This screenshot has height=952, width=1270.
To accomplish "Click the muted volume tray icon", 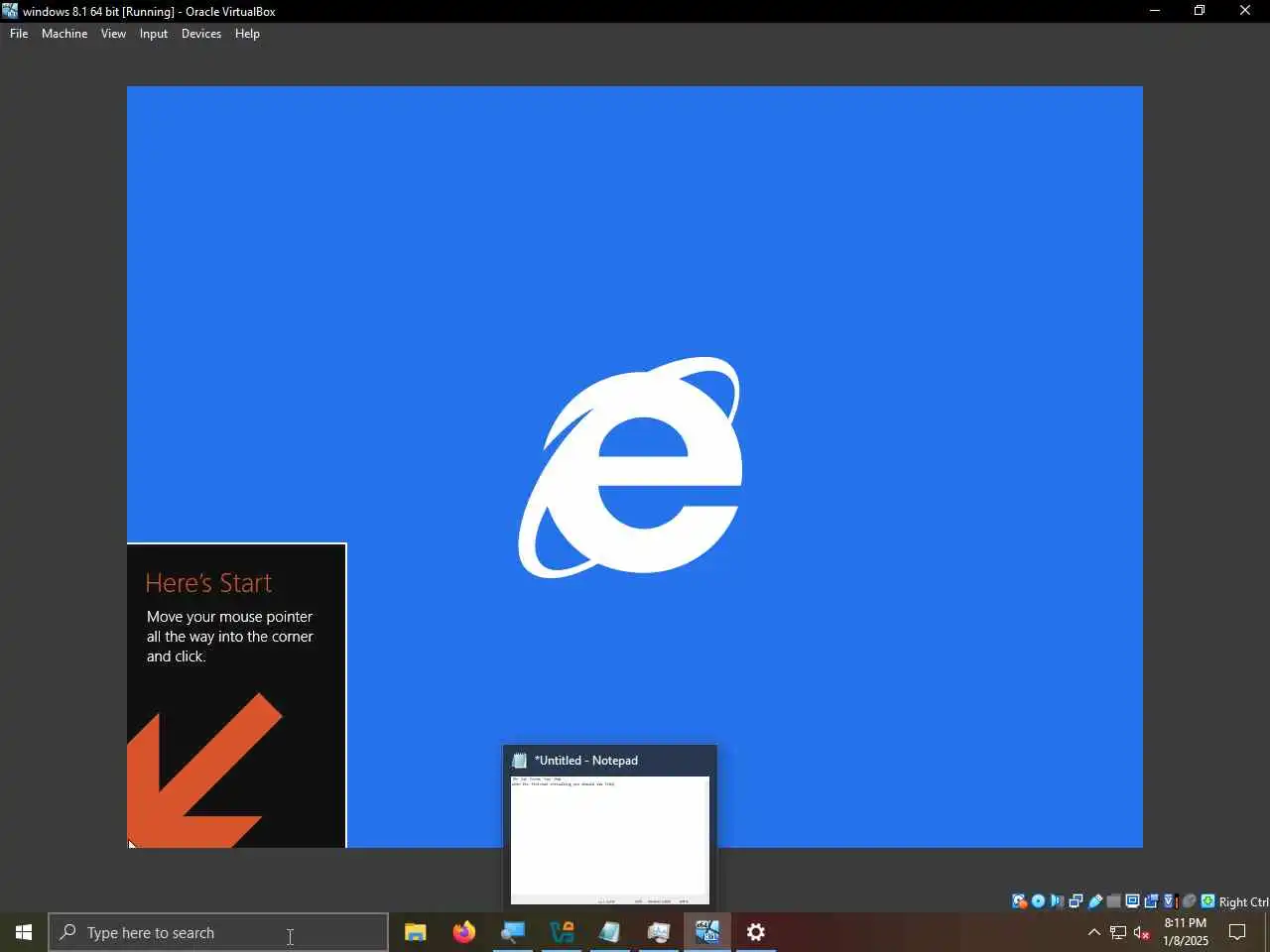I will (1142, 932).
